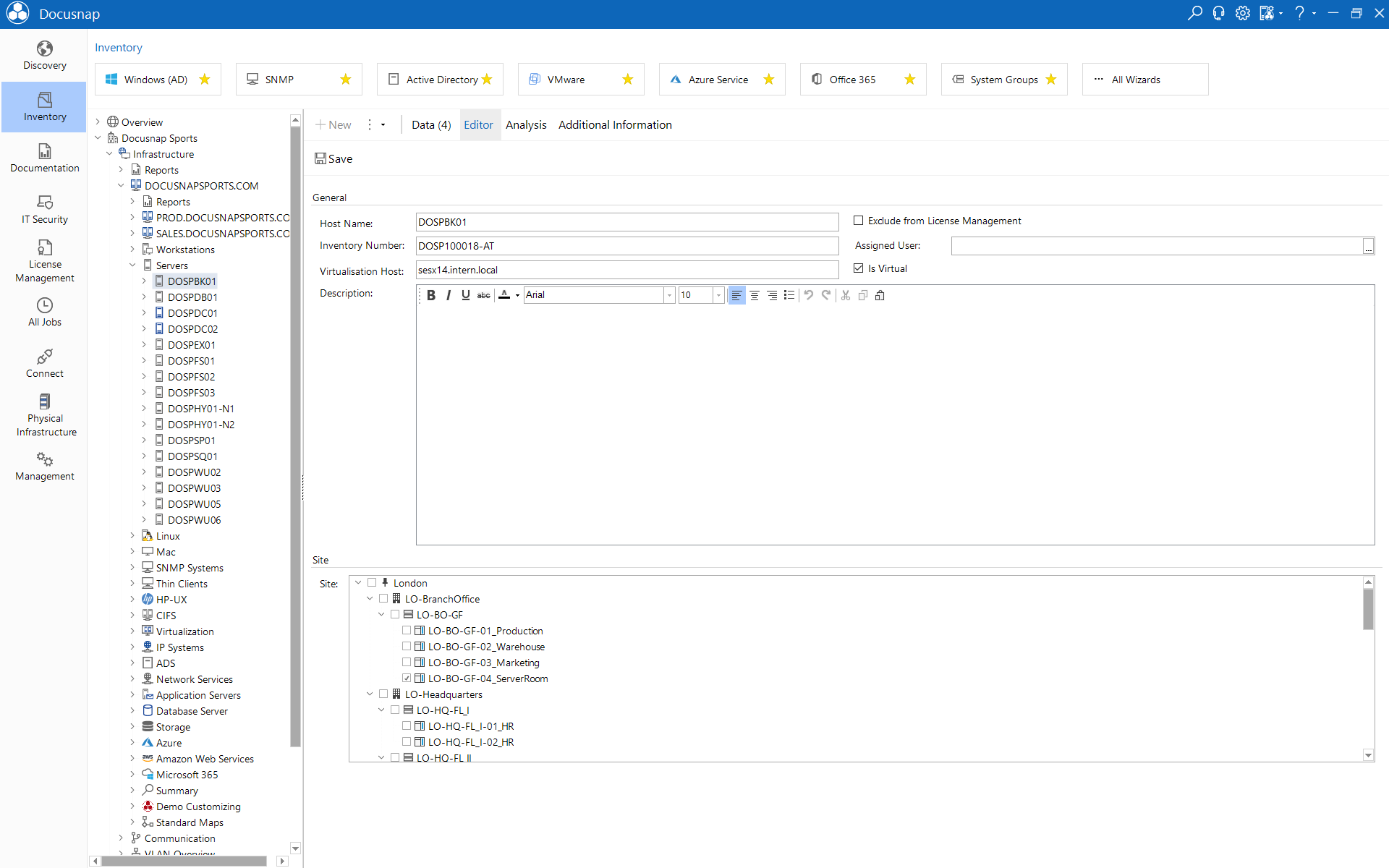
Task: Open the font size dropdown
Action: click(718, 295)
